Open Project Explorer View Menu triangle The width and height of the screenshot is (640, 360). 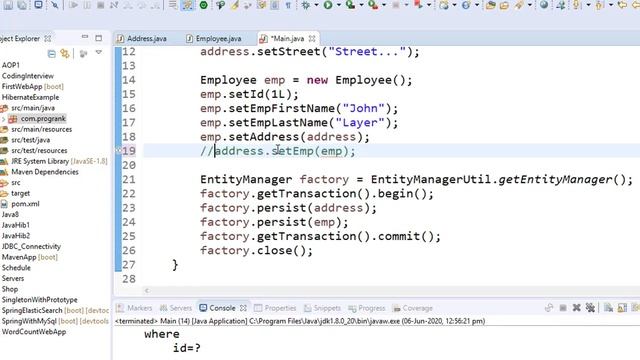[99, 53]
